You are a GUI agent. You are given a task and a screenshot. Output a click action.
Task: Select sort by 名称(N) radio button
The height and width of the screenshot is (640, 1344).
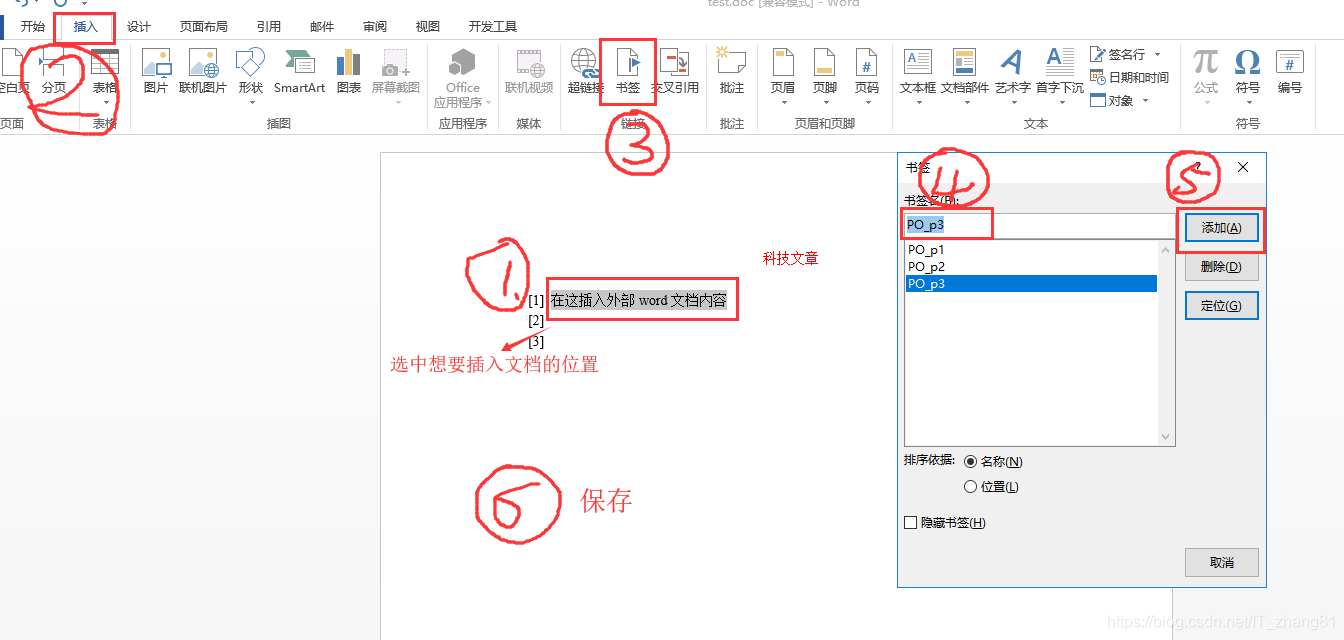(970, 462)
